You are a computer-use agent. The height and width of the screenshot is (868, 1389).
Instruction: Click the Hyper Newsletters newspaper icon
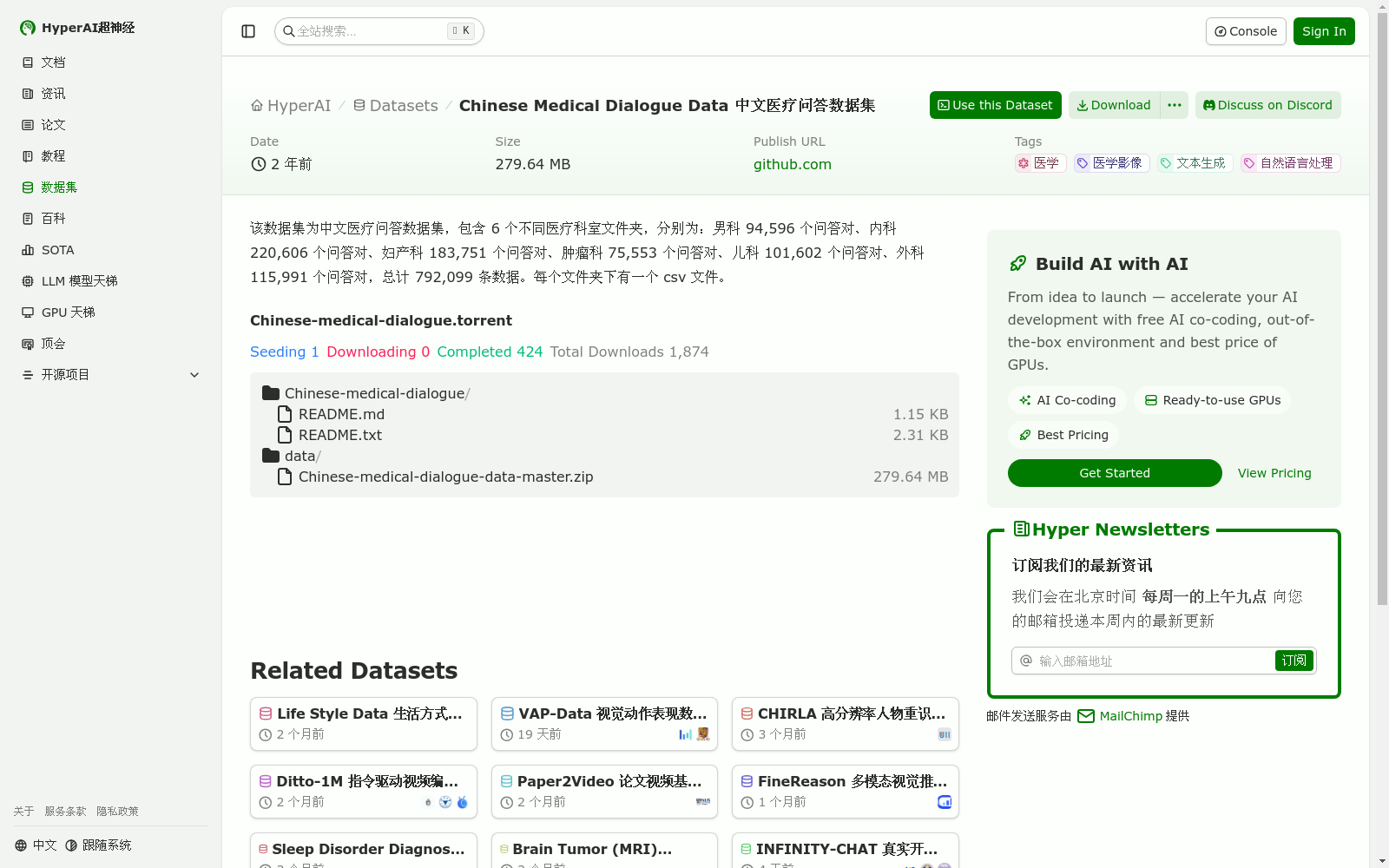[1022, 529]
